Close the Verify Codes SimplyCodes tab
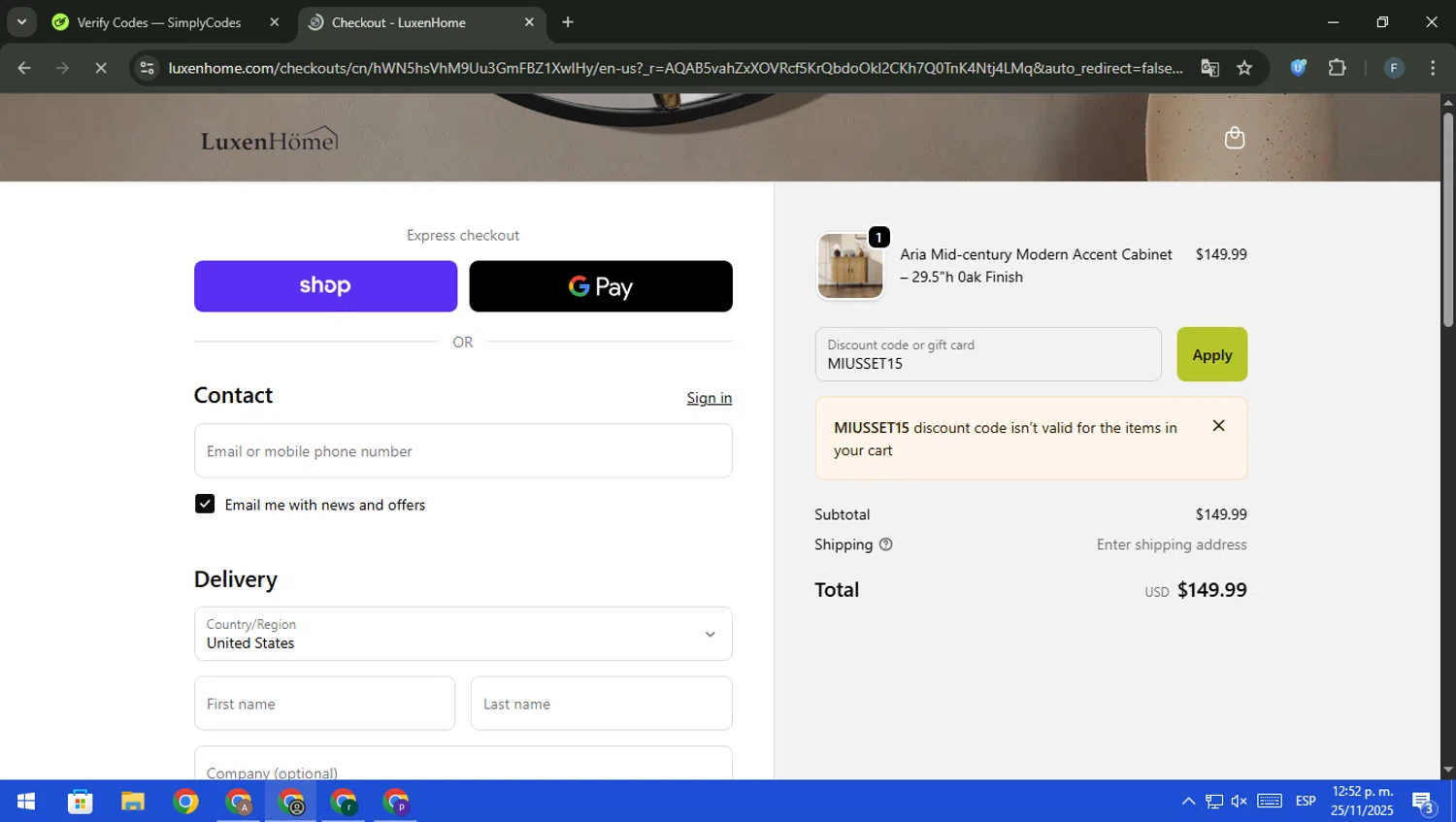1456x822 pixels. (x=275, y=22)
